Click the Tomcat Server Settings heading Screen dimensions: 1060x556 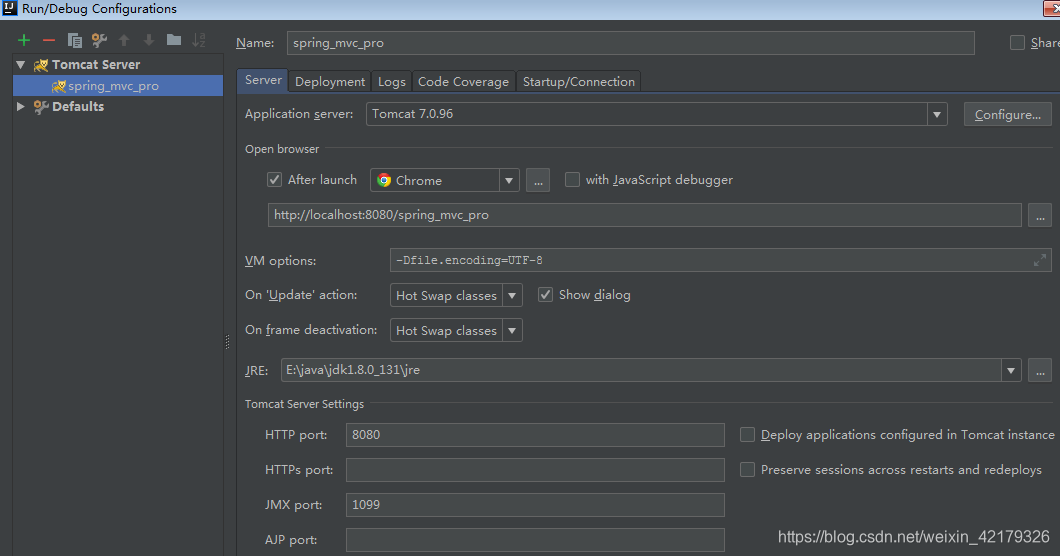[304, 404]
